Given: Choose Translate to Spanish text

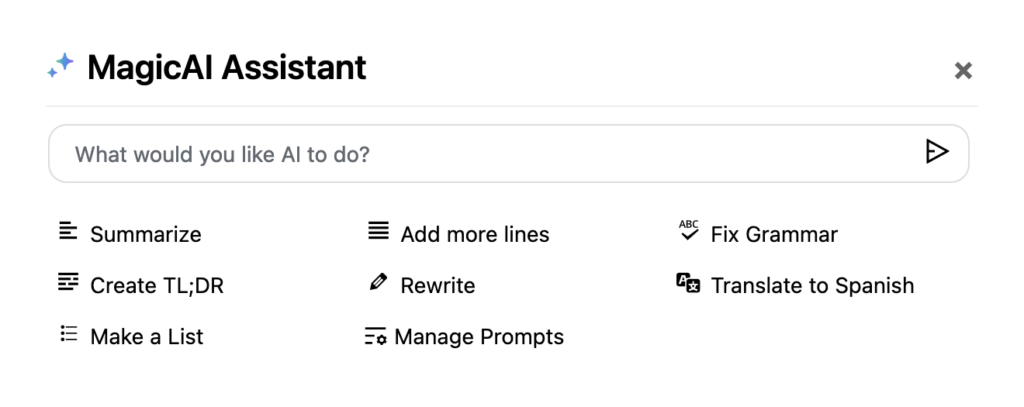Looking at the screenshot, I should pos(812,286).
